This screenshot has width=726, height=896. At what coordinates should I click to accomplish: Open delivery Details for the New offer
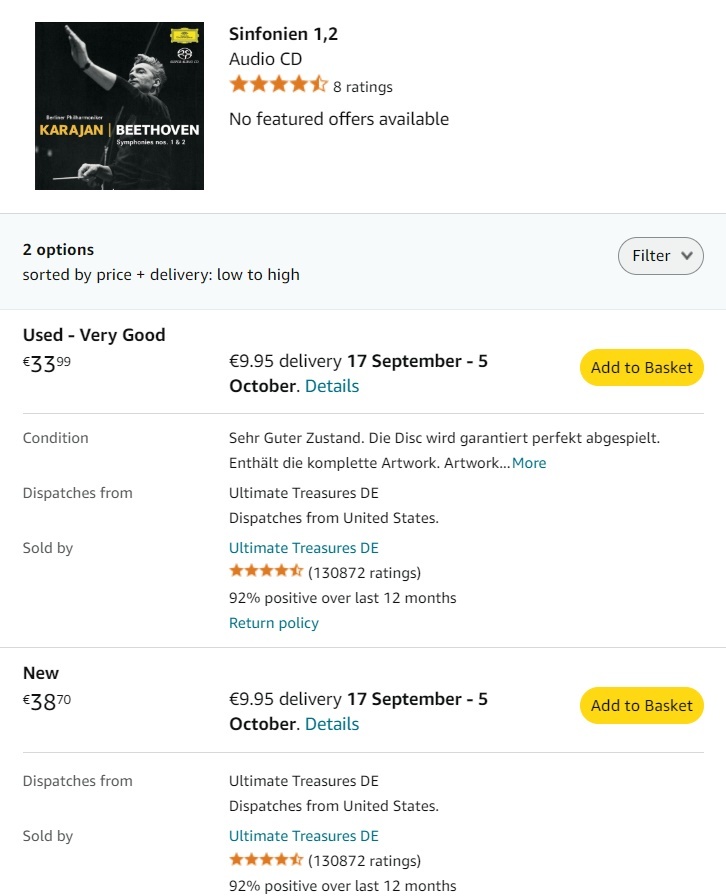(x=332, y=724)
